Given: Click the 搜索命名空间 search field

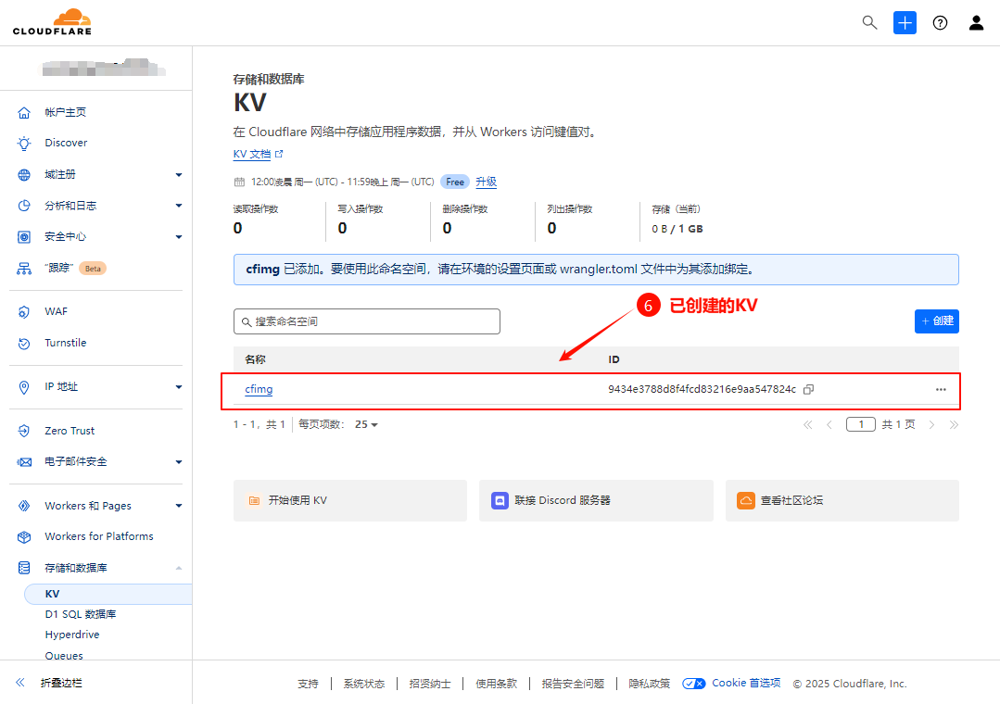Looking at the screenshot, I should pos(366,321).
